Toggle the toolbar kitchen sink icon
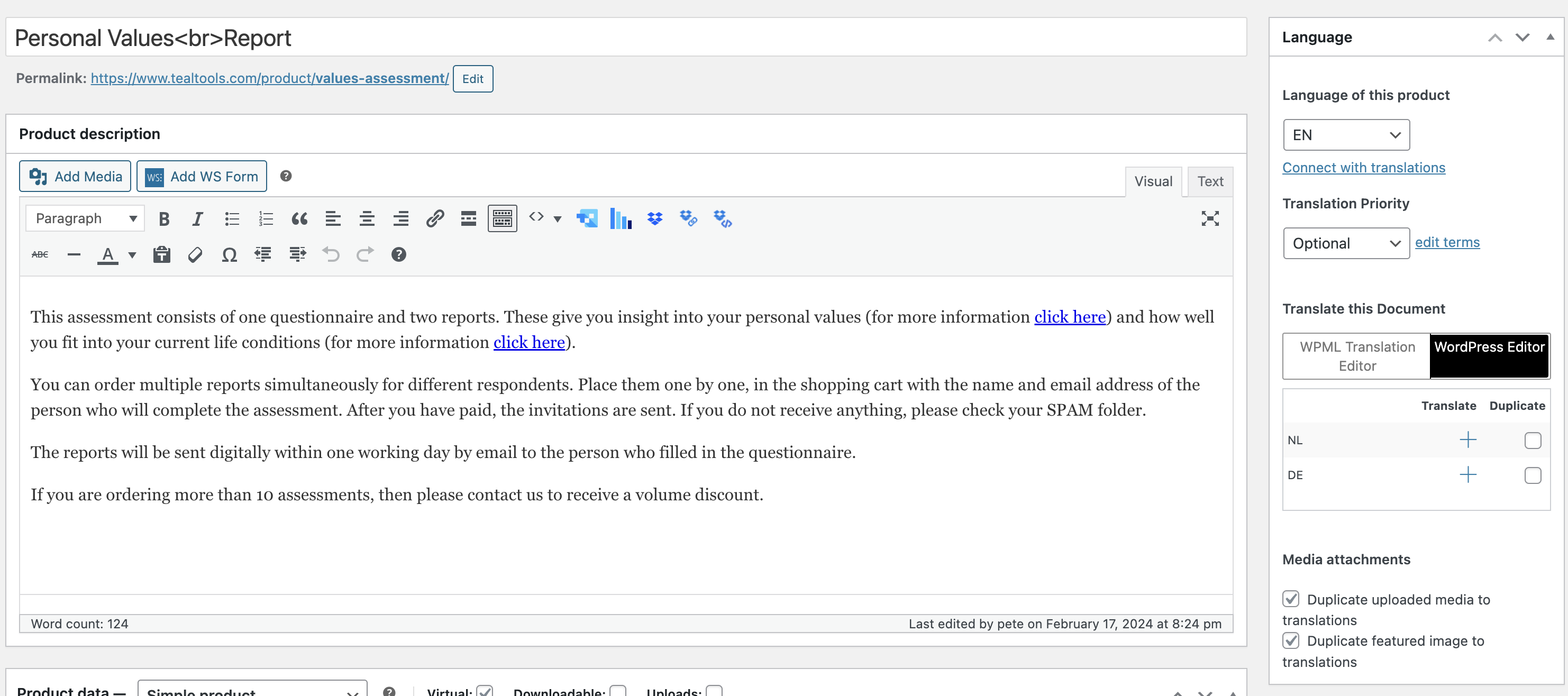Image resolution: width=1568 pixels, height=696 pixels. coord(502,219)
